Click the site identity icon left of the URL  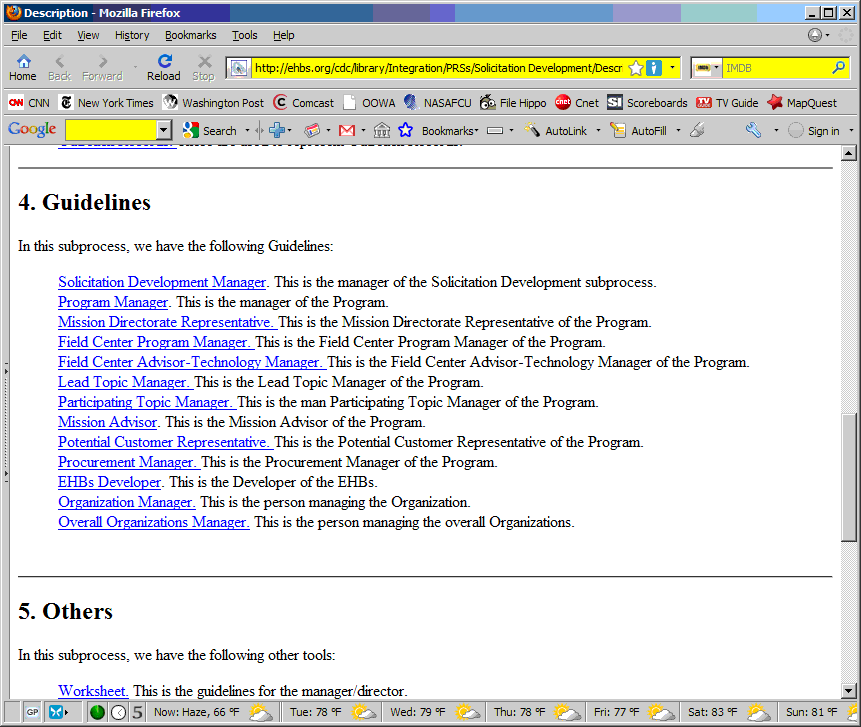tap(239, 68)
